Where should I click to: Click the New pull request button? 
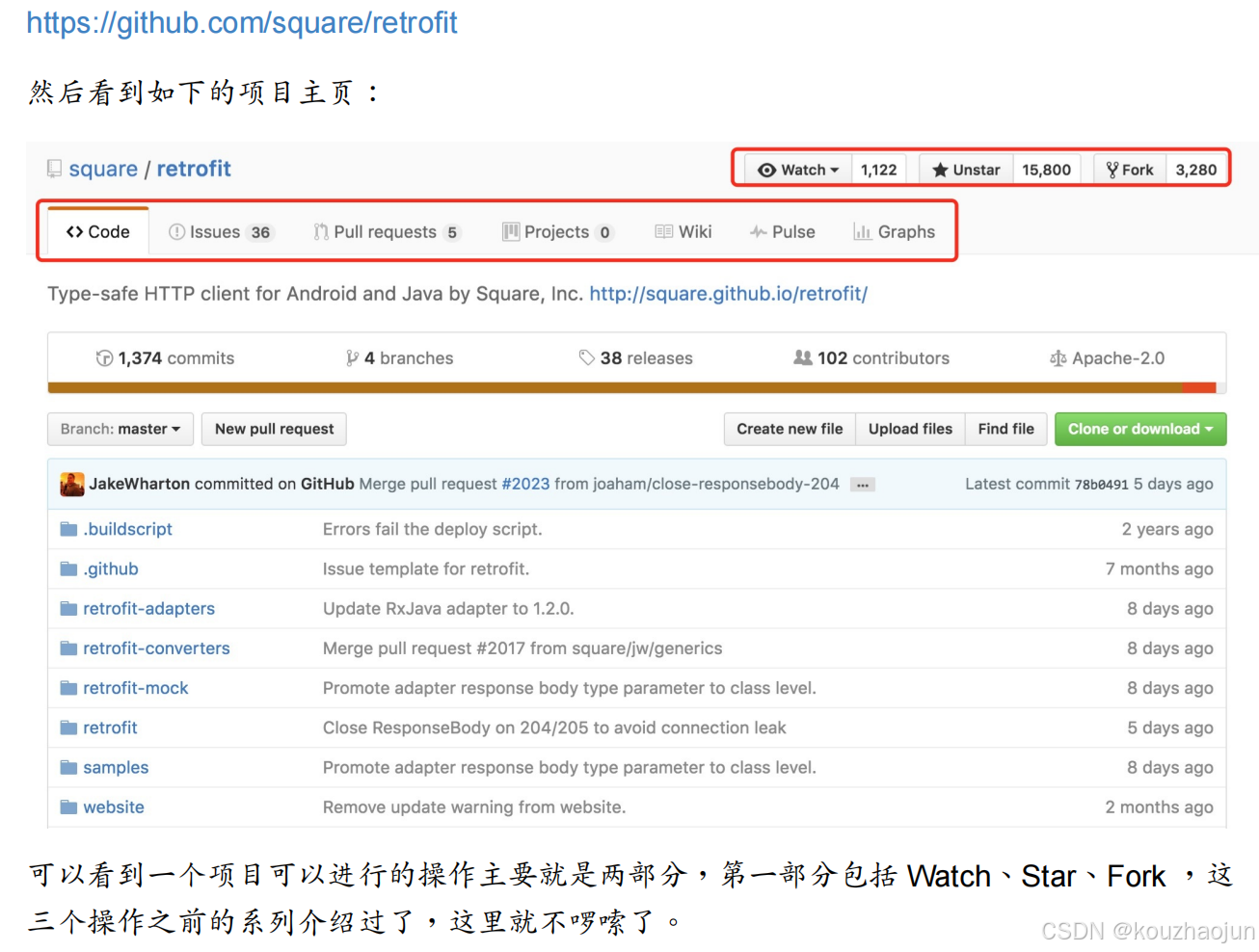pos(274,429)
